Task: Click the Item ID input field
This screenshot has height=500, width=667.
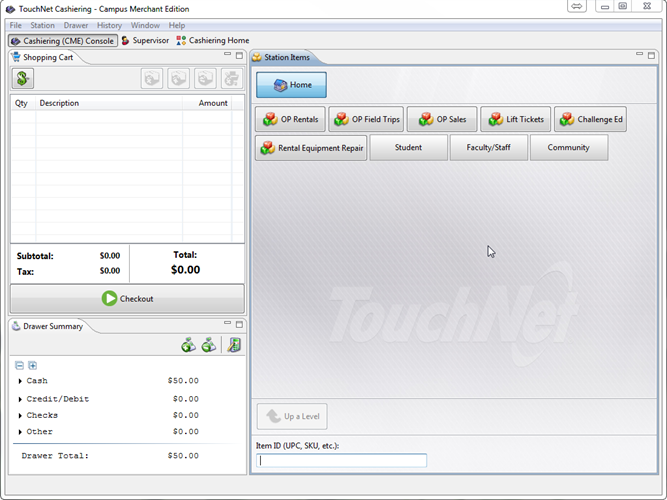Action: tap(342, 461)
